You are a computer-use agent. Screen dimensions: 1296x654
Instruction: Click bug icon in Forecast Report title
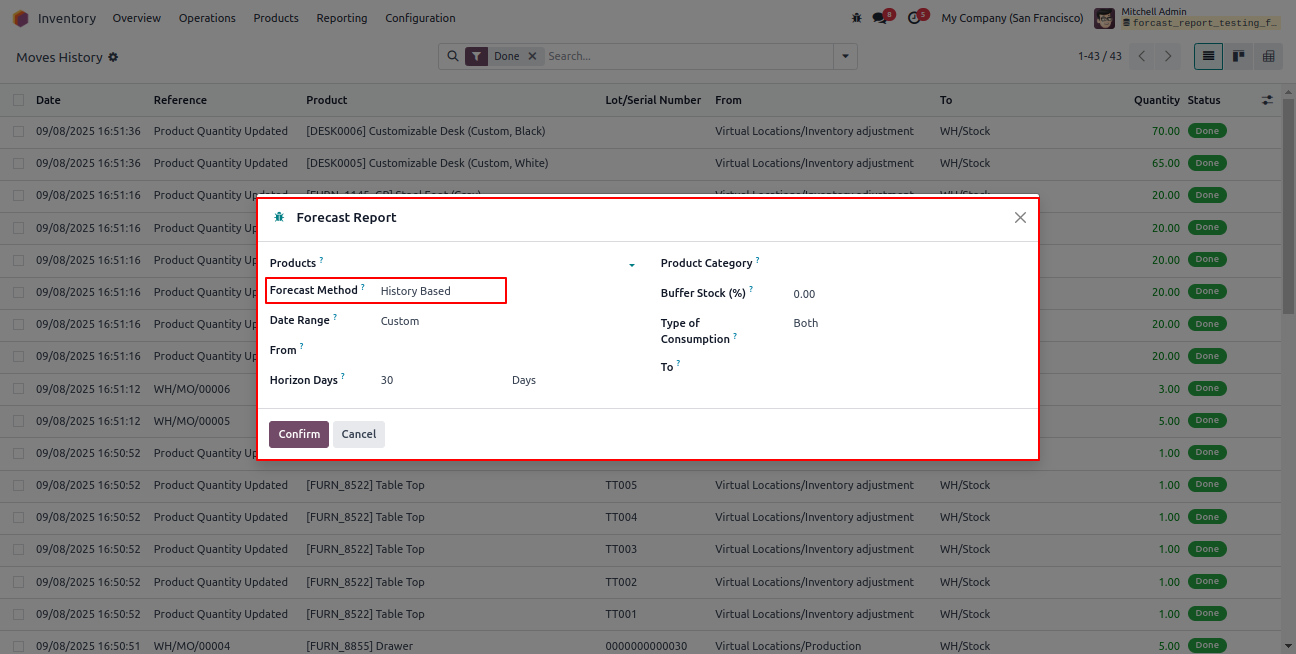coord(279,217)
